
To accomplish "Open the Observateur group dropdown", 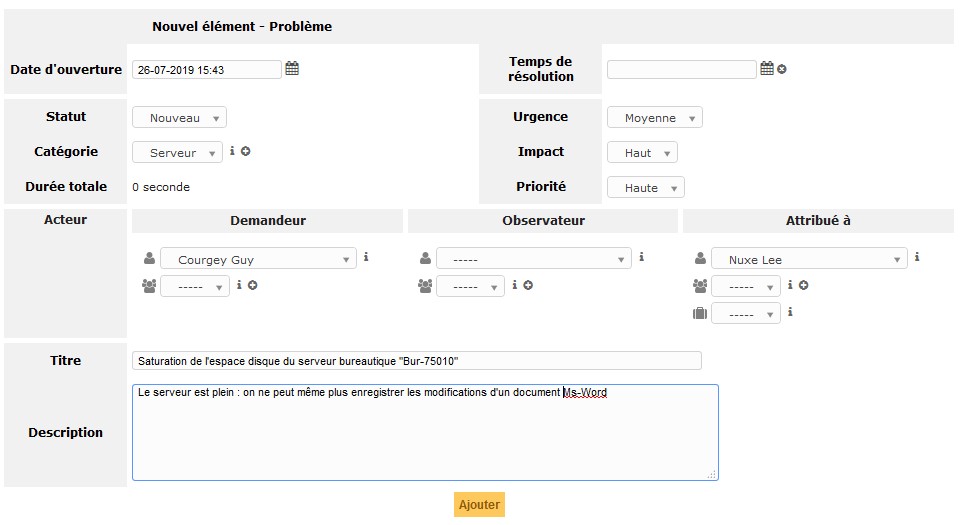I will point(470,286).
